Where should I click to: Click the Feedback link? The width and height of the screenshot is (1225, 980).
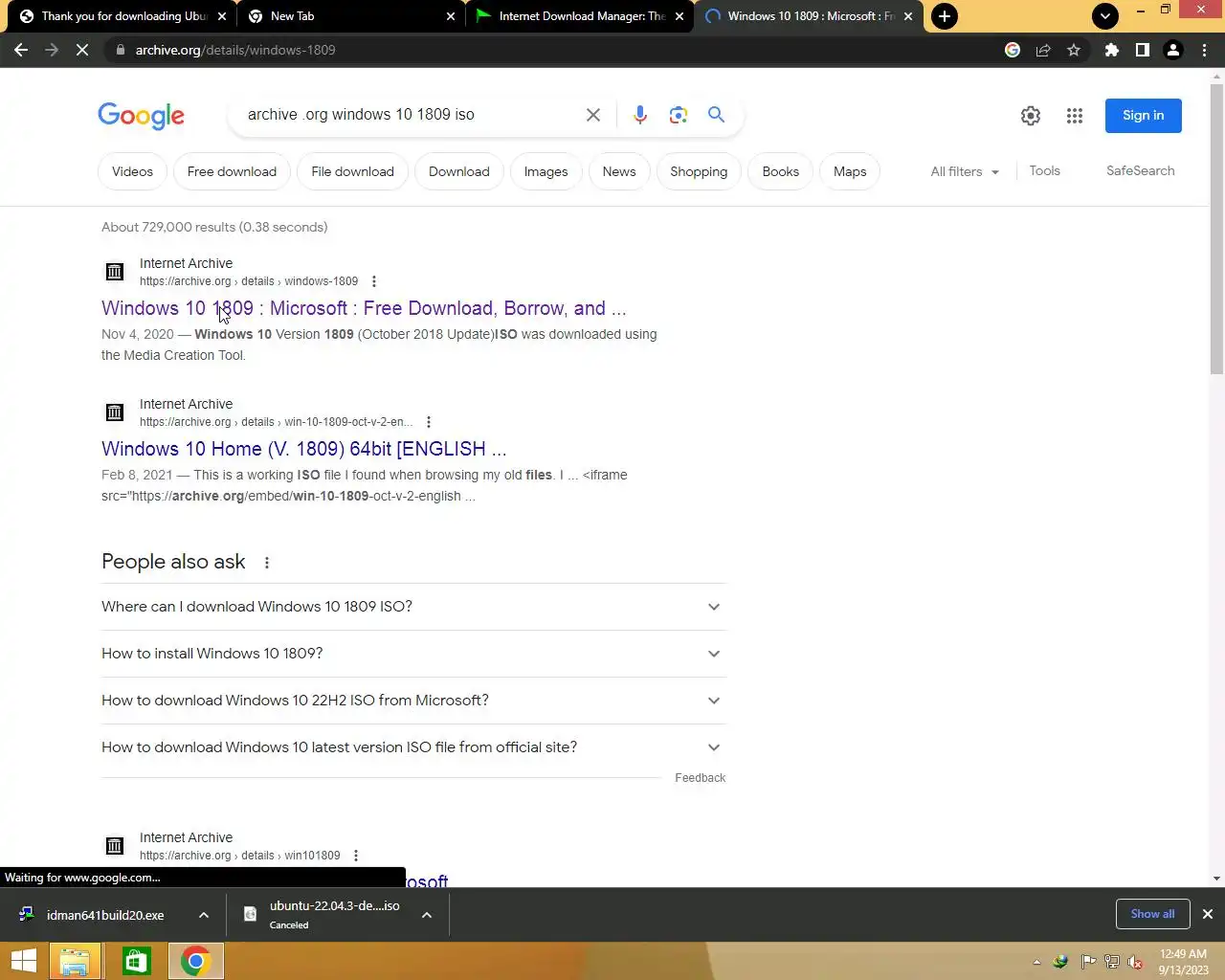pos(700,778)
